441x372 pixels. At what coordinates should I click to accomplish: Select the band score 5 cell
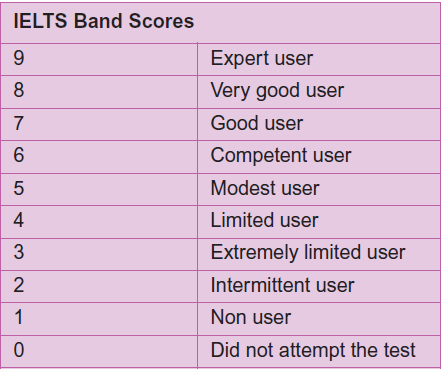coord(99,189)
